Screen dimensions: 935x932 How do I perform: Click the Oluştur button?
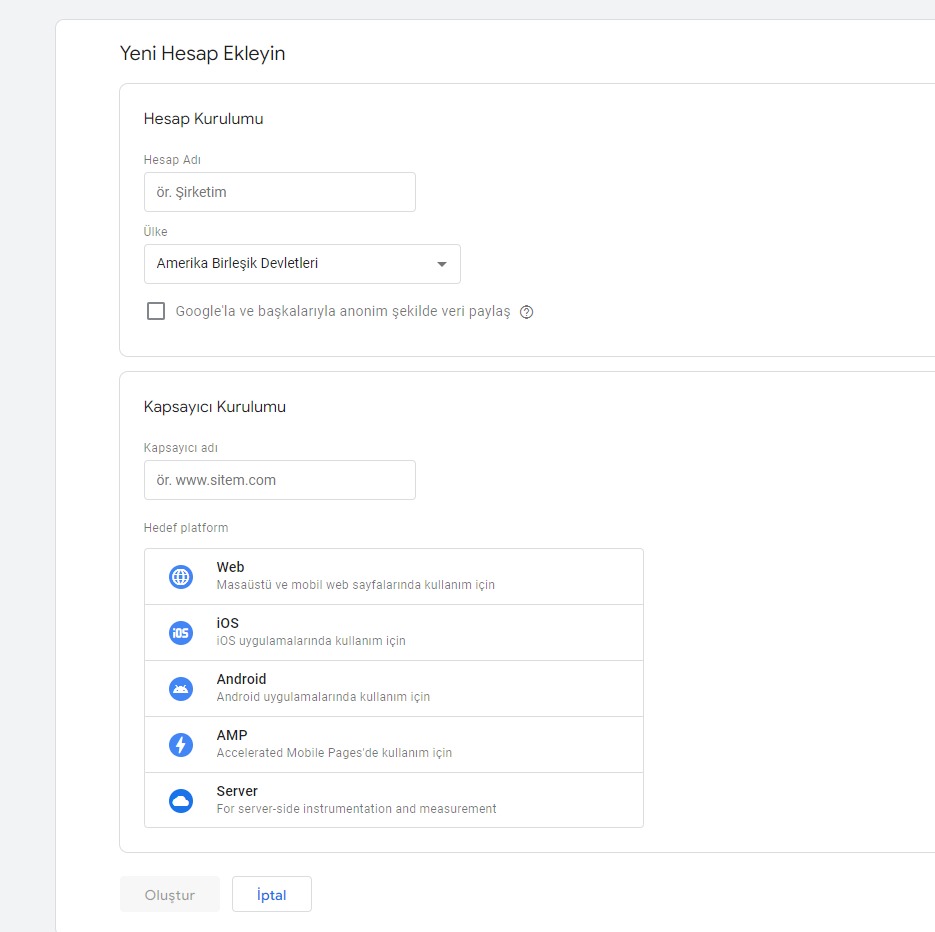170,894
